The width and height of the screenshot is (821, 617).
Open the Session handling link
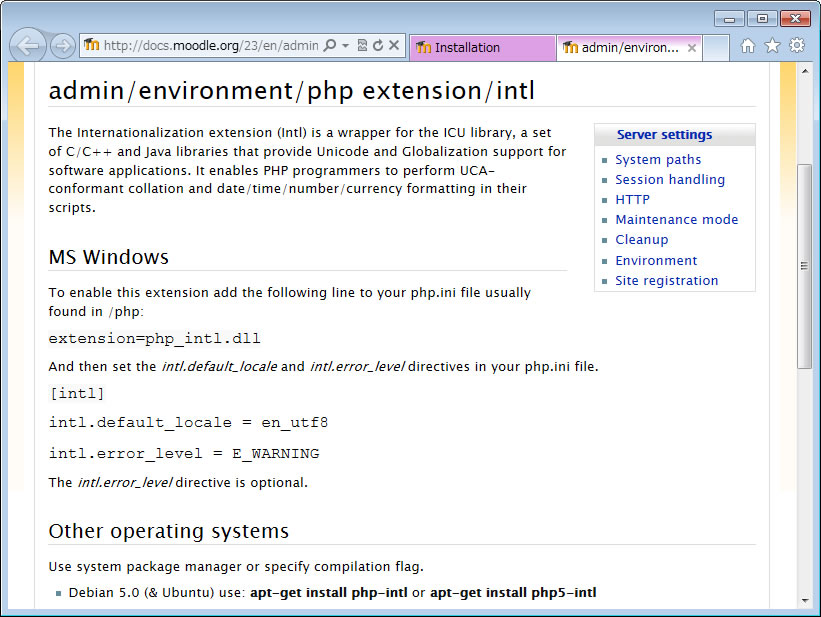tap(670, 179)
